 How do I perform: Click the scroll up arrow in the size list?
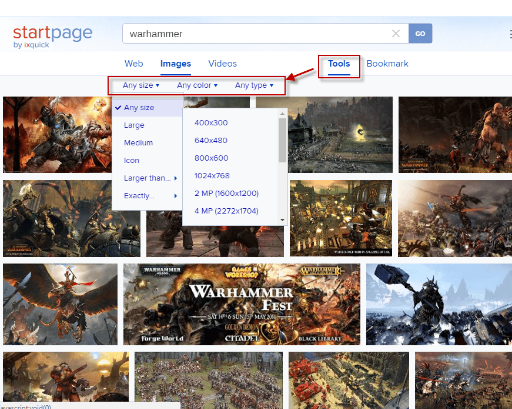point(282,114)
